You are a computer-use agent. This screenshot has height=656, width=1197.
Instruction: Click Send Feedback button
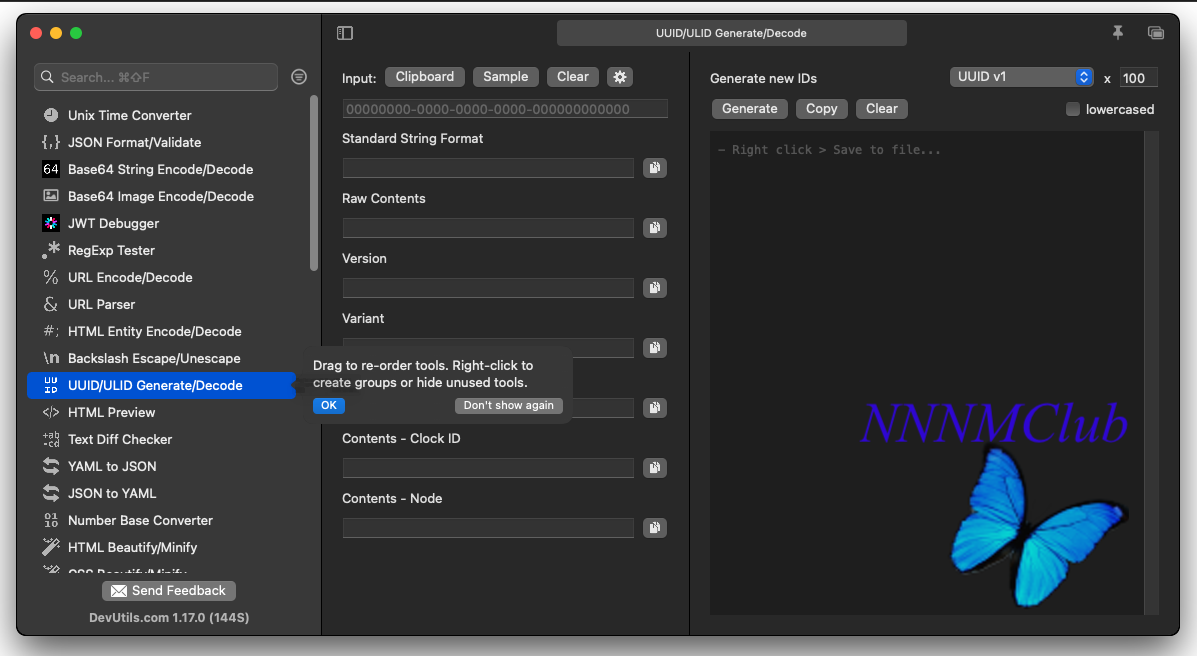point(169,591)
